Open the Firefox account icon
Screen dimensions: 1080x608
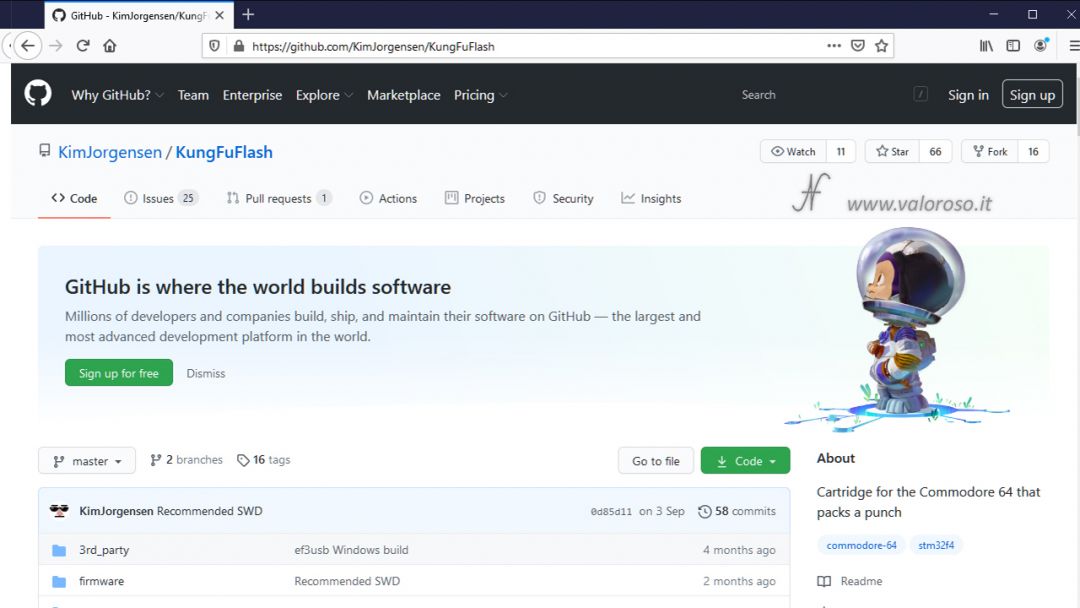(x=1041, y=46)
